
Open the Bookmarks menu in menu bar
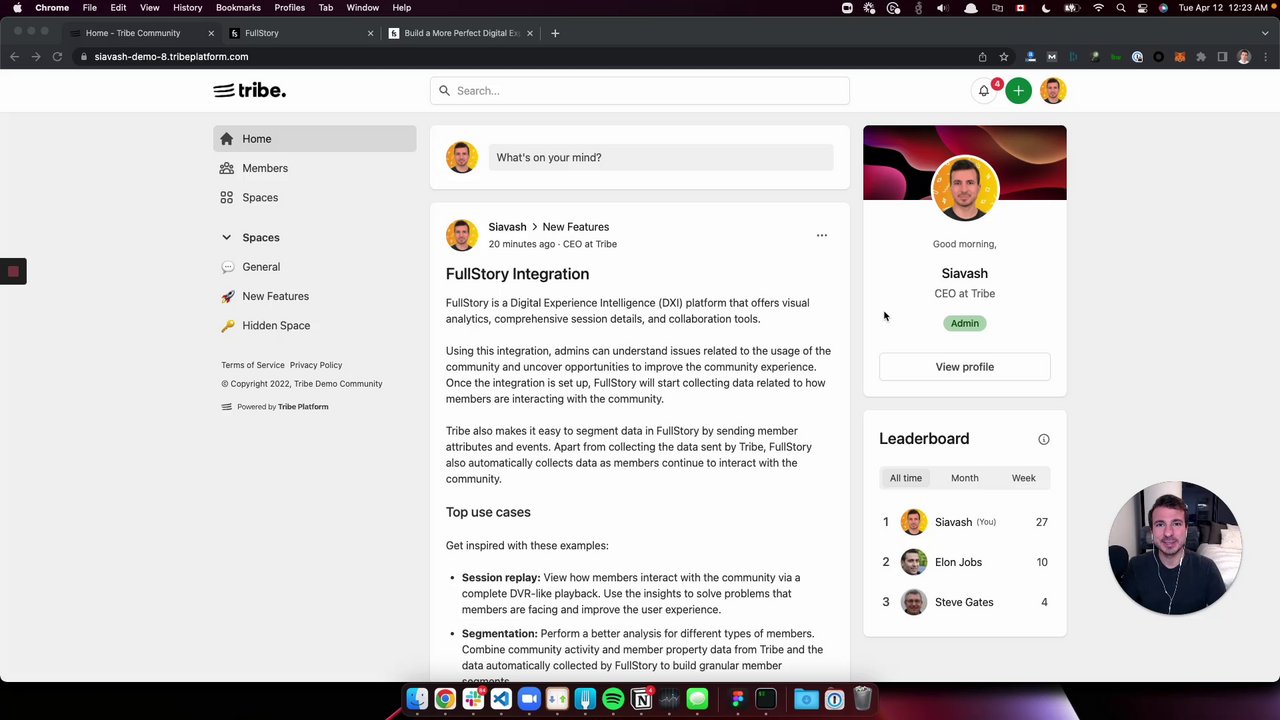(x=238, y=8)
